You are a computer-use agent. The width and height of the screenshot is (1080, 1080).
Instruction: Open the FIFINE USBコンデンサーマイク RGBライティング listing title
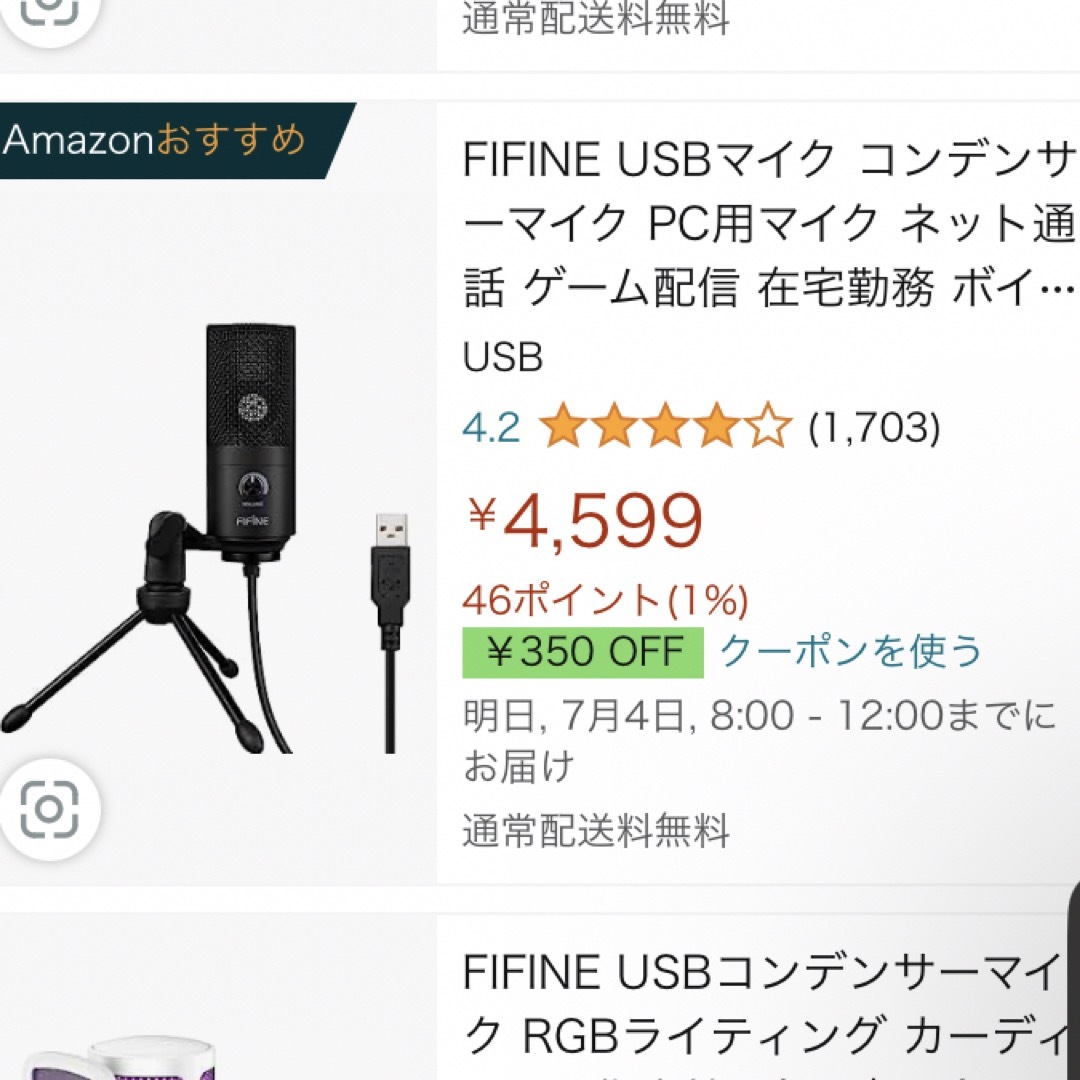765,1004
